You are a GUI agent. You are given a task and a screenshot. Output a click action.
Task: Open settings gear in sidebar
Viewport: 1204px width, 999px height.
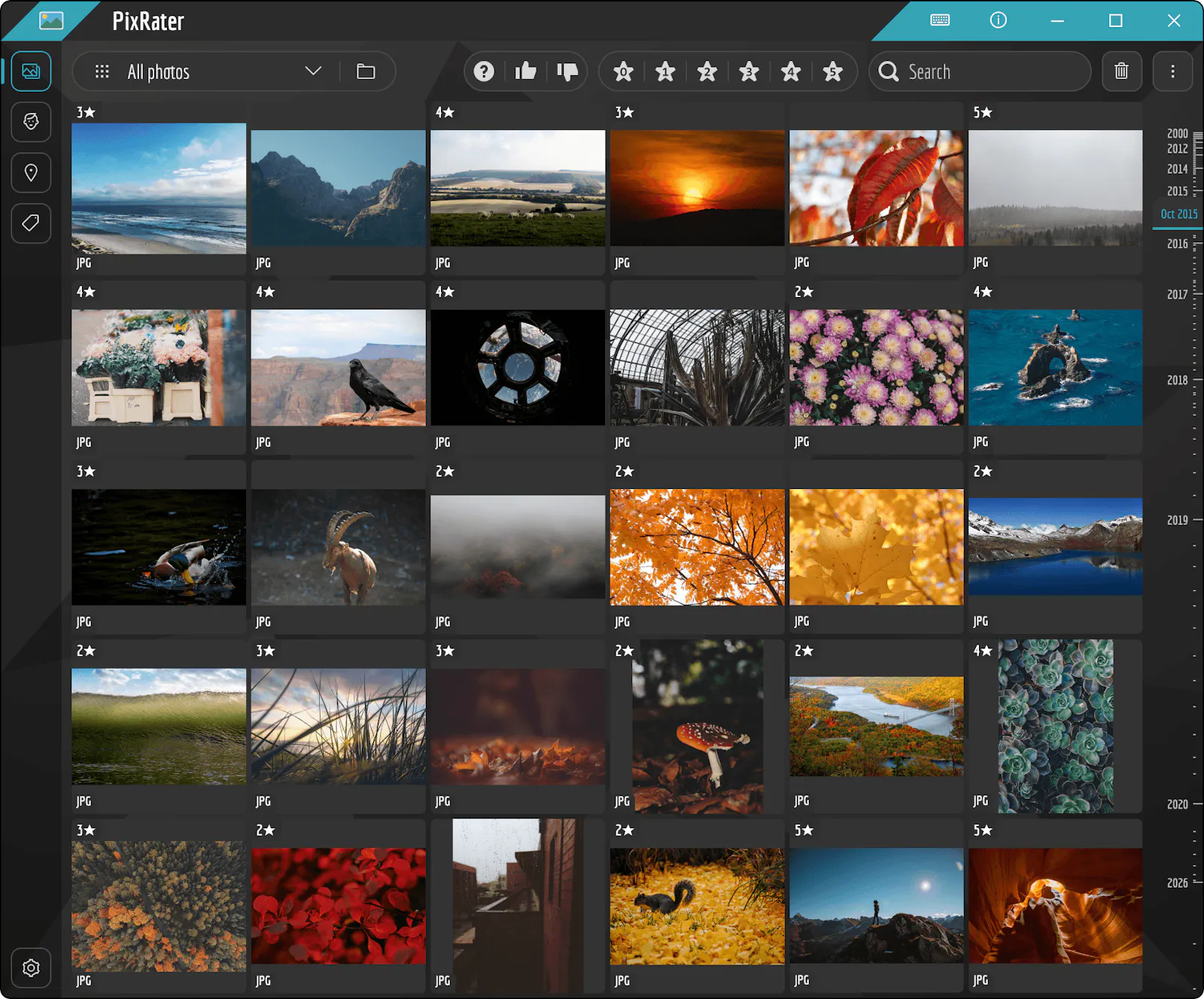coord(31,968)
